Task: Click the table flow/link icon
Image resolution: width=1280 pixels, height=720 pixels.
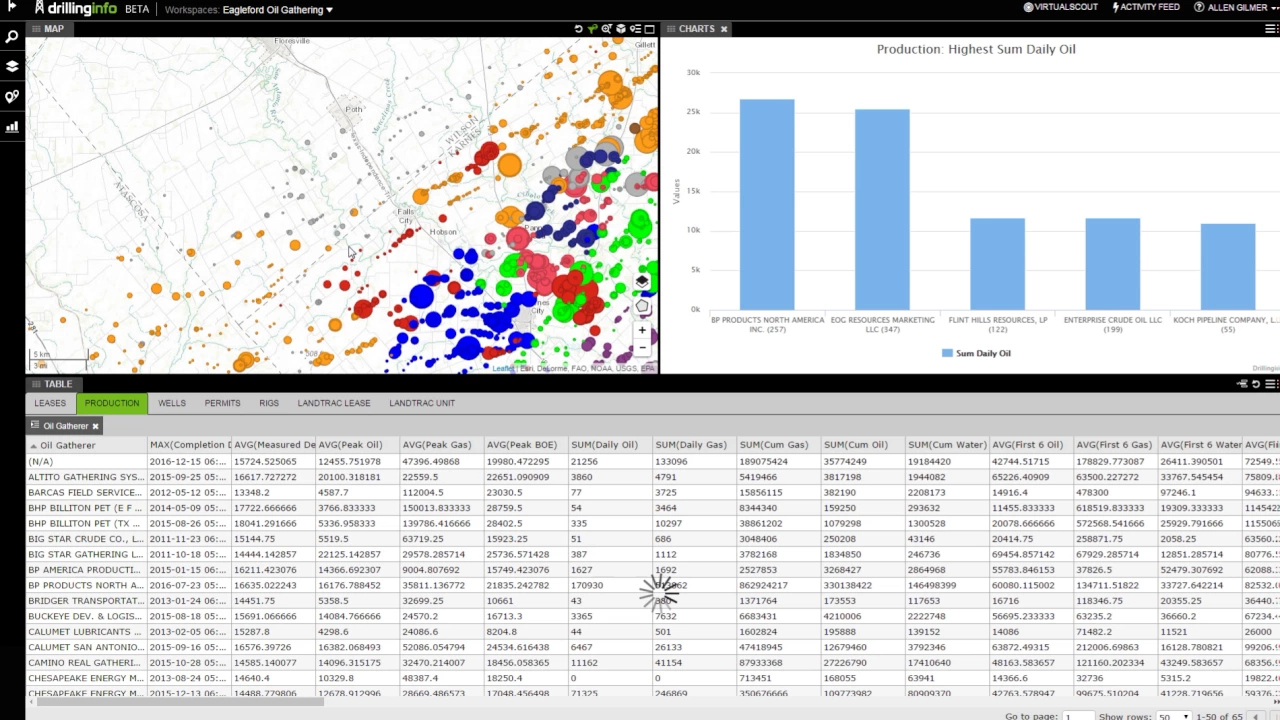Action: pos(1242,384)
